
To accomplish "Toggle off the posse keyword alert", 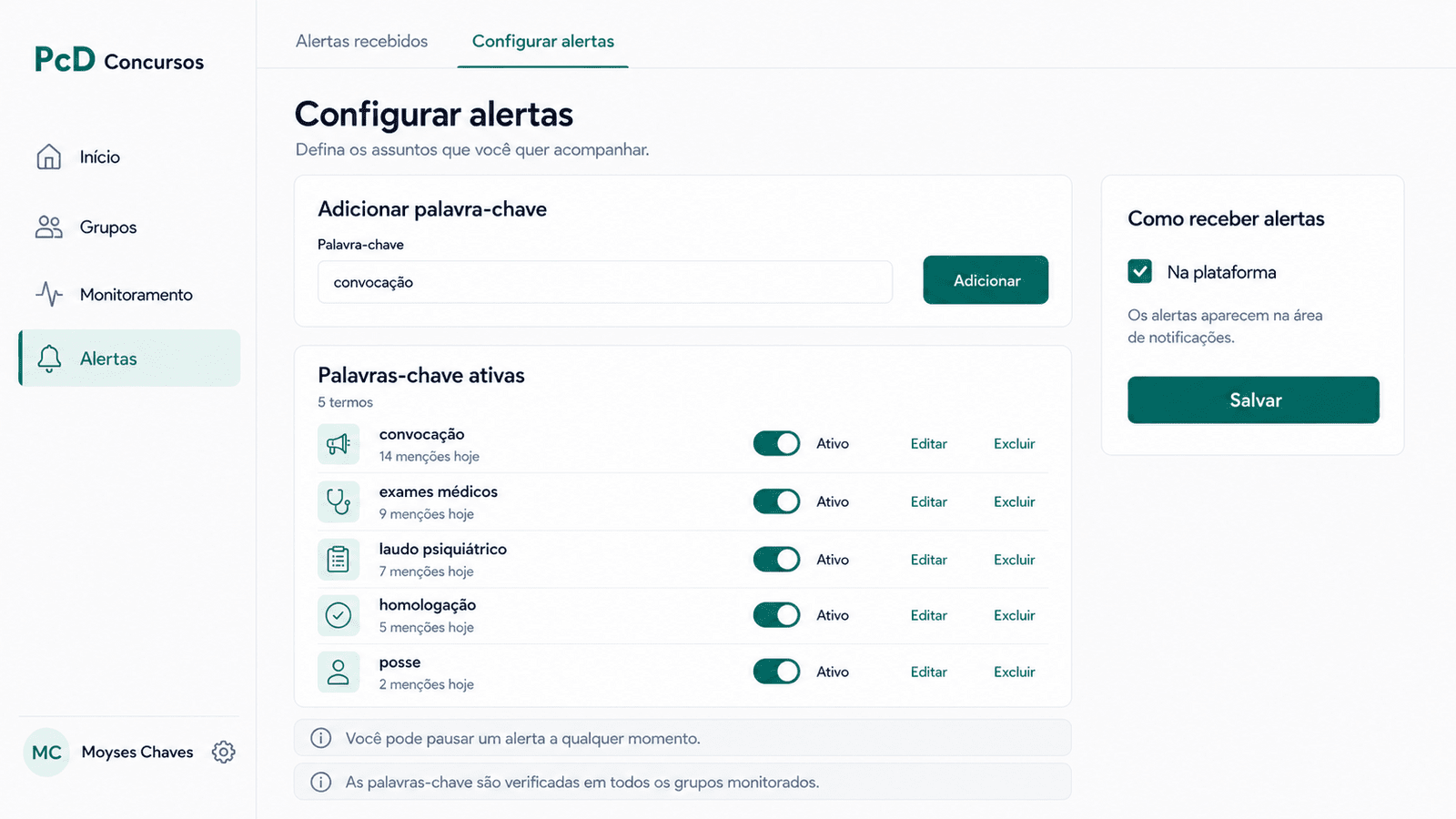I will coord(776,672).
